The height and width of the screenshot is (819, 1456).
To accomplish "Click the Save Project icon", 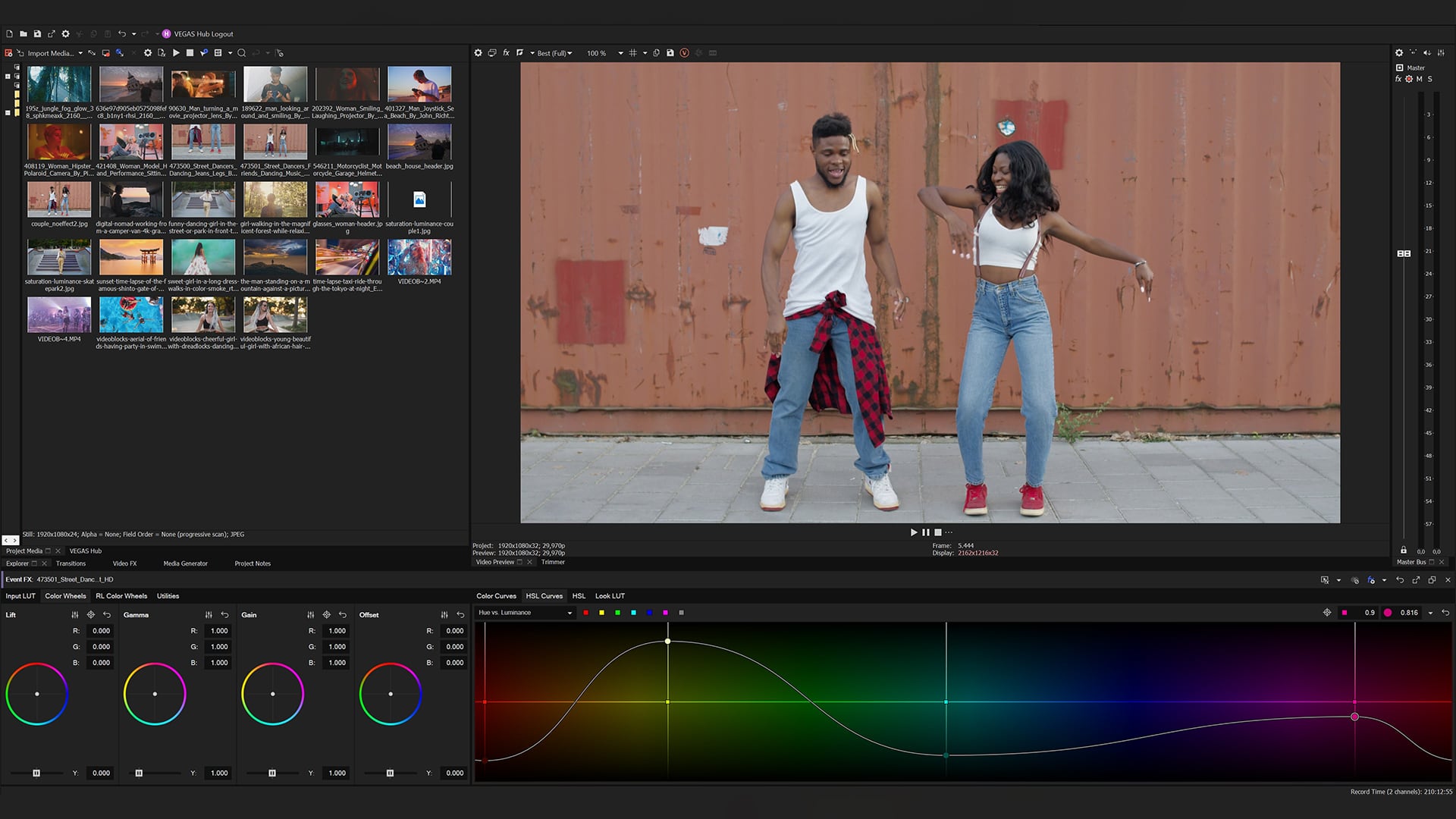I will click(x=38, y=33).
